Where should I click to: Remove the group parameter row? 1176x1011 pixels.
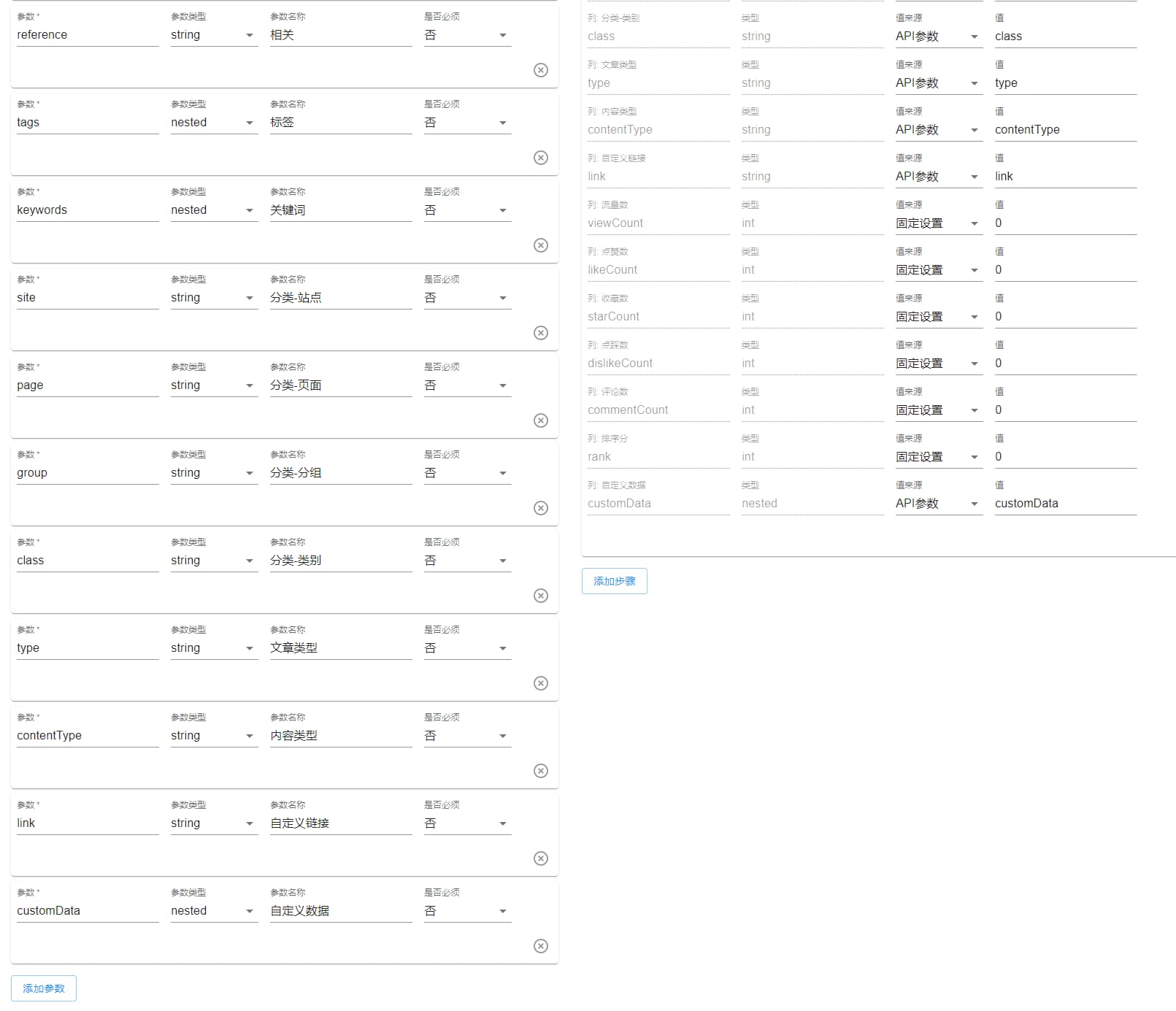(x=540, y=508)
